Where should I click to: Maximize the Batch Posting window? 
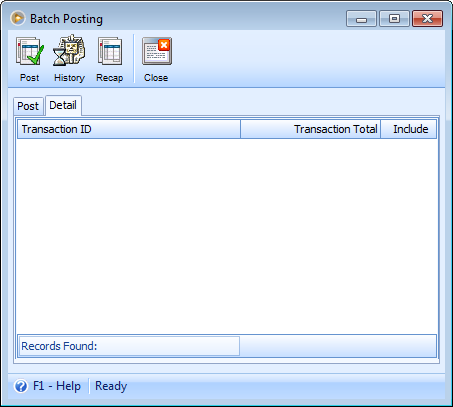point(394,18)
